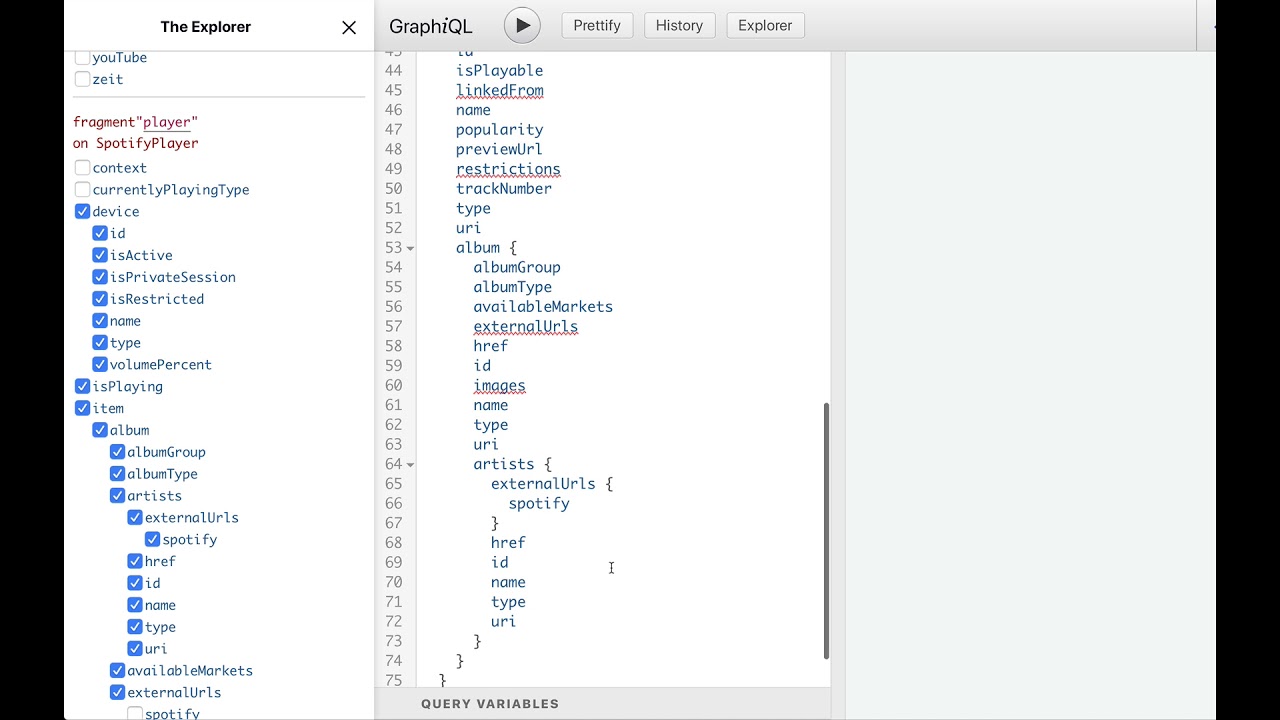Click SpotifyPlayer type name in explorer
The image size is (1280, 720).
[147, 143]
